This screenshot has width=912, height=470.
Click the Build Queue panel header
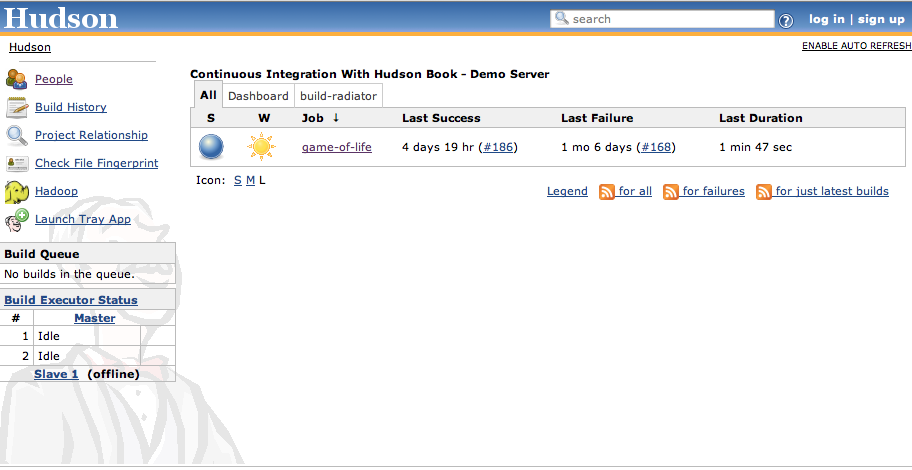pyautogui.click(x=87, y=254)
